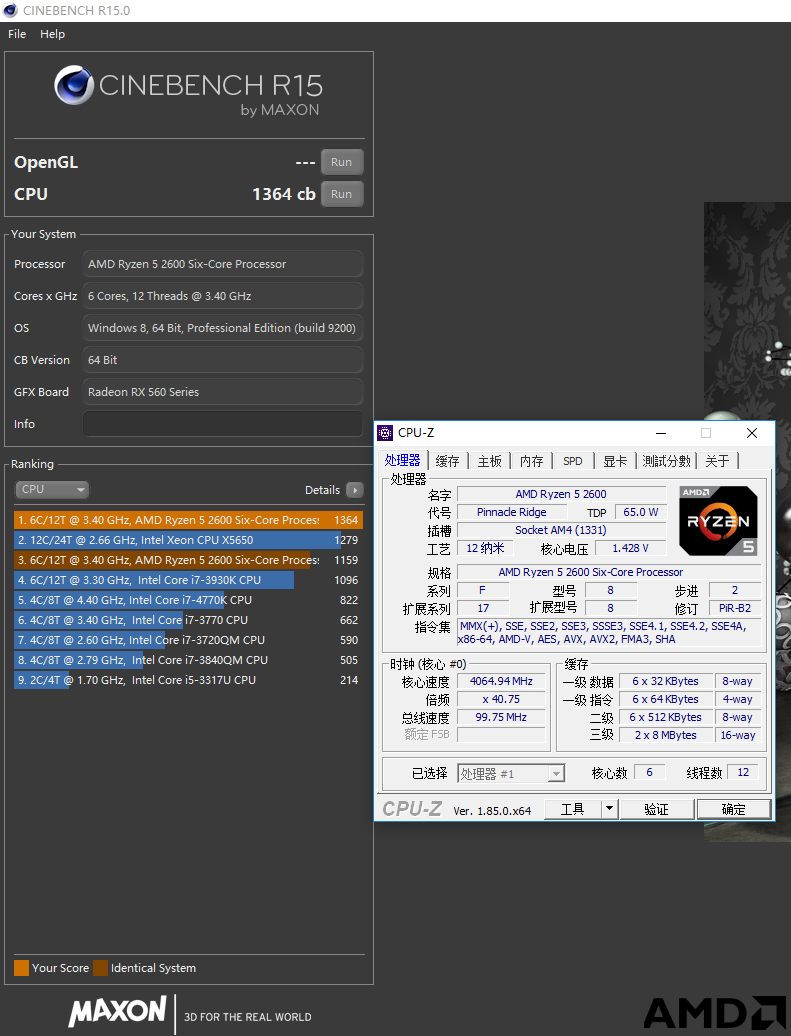The width and height of the screenshot is (791, 1036).
Task: Select ranking row 3 Ryzen 5 2600 score 1159
Action: coord(188,560)
